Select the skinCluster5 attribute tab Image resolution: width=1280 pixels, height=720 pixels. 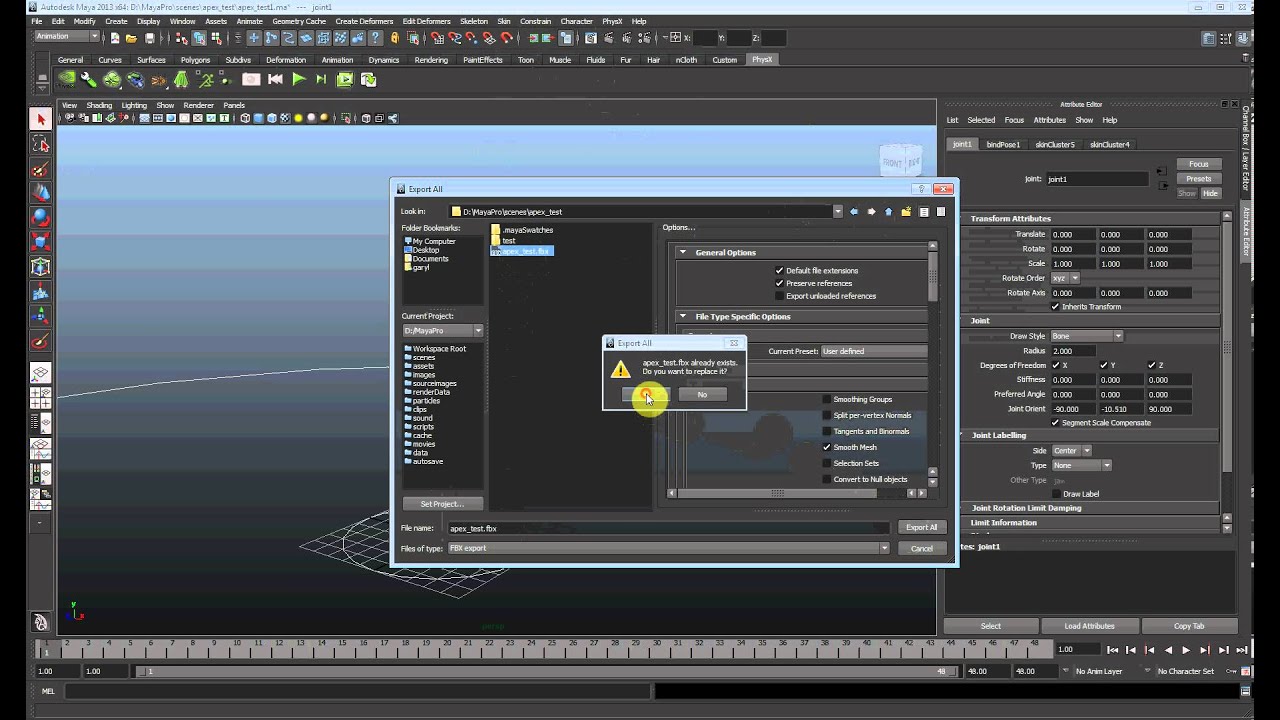tap(1055, 145)
